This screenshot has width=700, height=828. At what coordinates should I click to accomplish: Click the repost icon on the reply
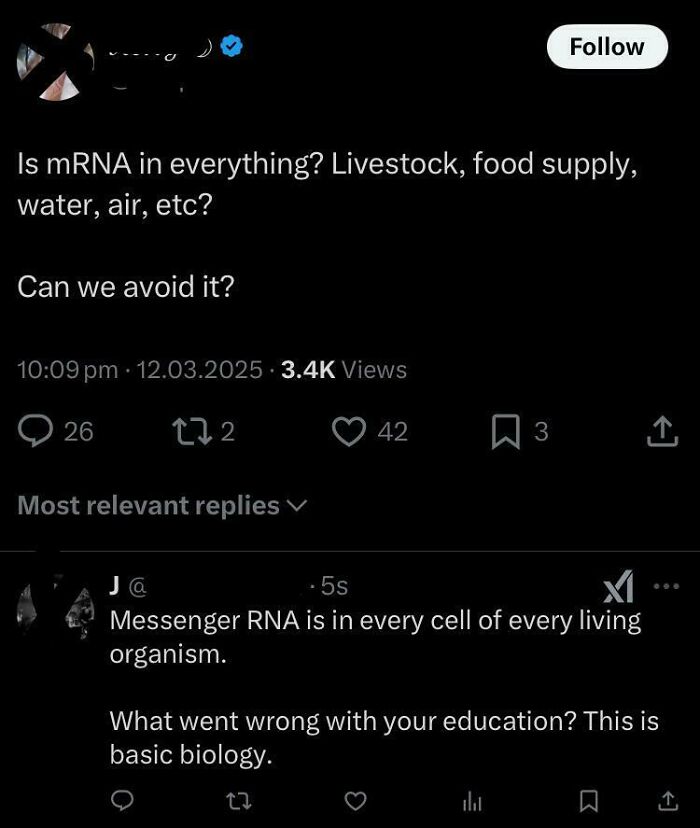point(238,800)
